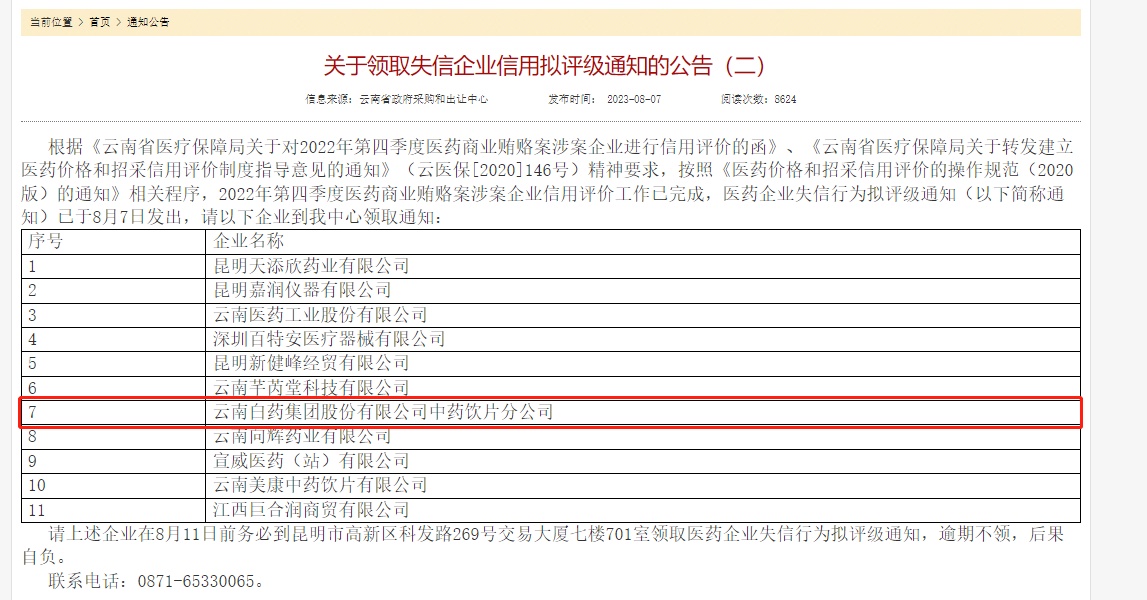
Task: Open the 首页 breadcrumb link
Action: point(99,22)
